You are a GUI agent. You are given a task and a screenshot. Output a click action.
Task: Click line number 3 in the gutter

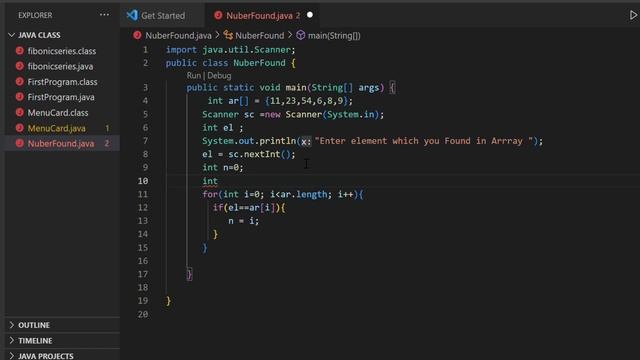point(146,87)
